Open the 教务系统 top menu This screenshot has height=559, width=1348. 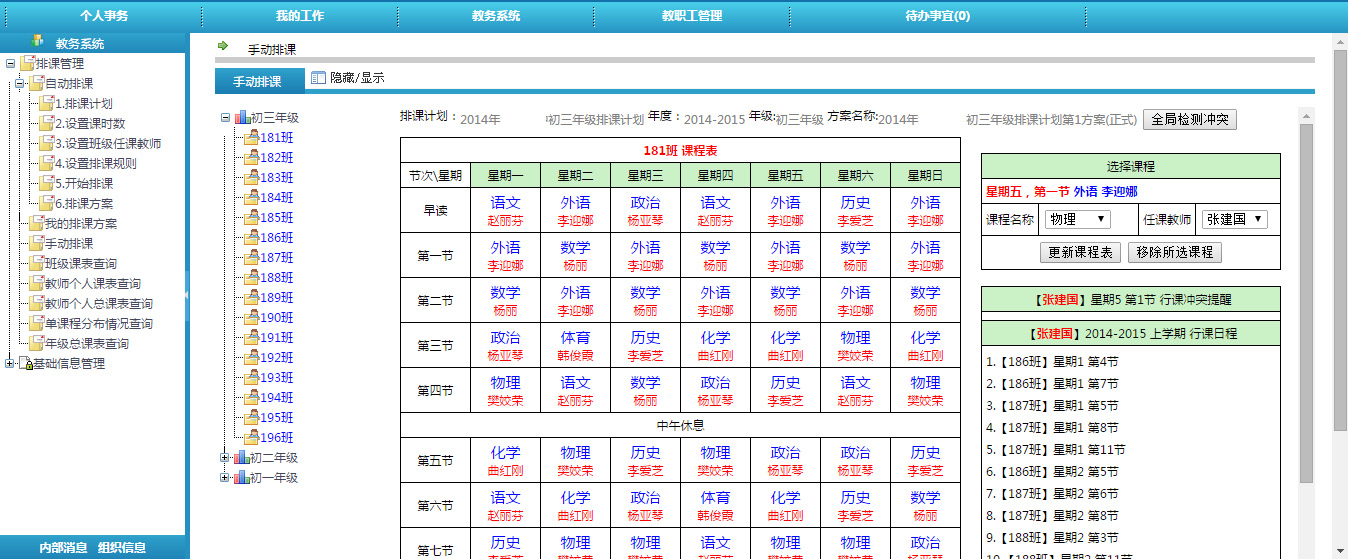point(496,16)
